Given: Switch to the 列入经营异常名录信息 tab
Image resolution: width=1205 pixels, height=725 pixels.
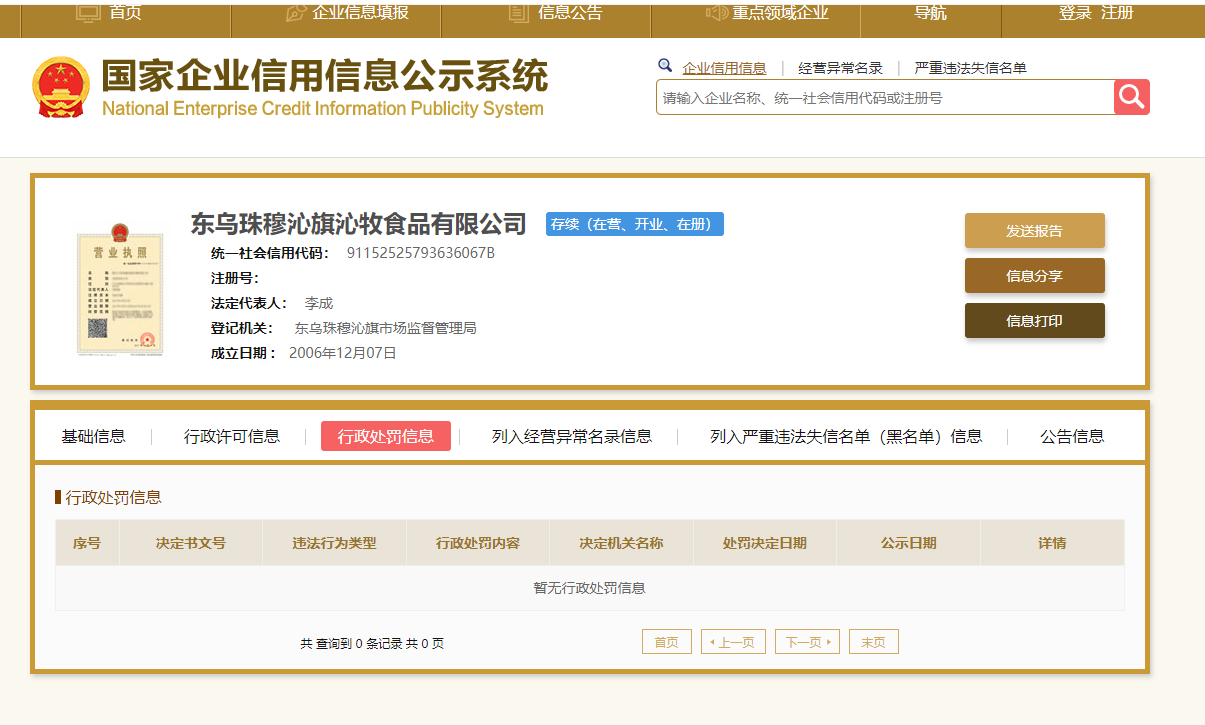Looking at the screenshot, I should click(x=572, y=436).
